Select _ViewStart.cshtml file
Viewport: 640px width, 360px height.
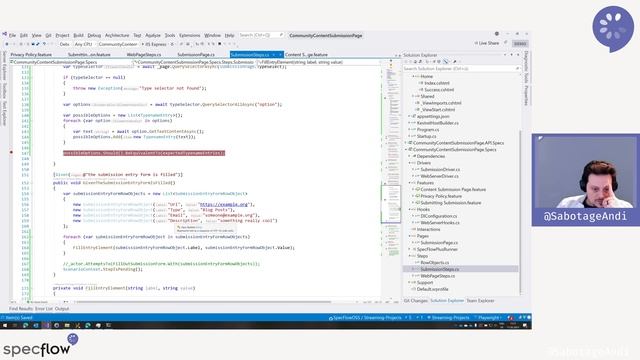pyautogui.click(x=438, y=109)
